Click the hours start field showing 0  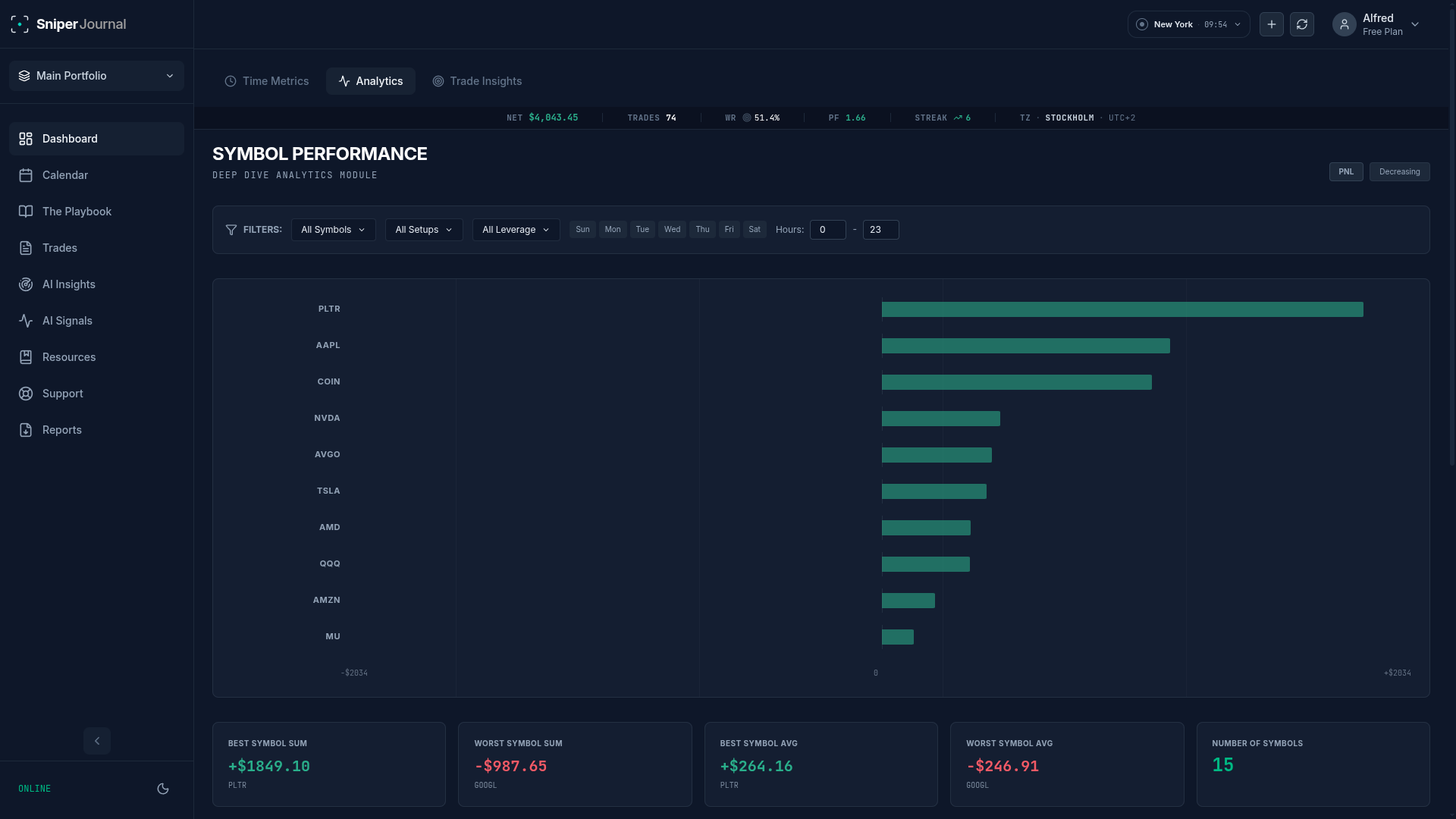827,230
